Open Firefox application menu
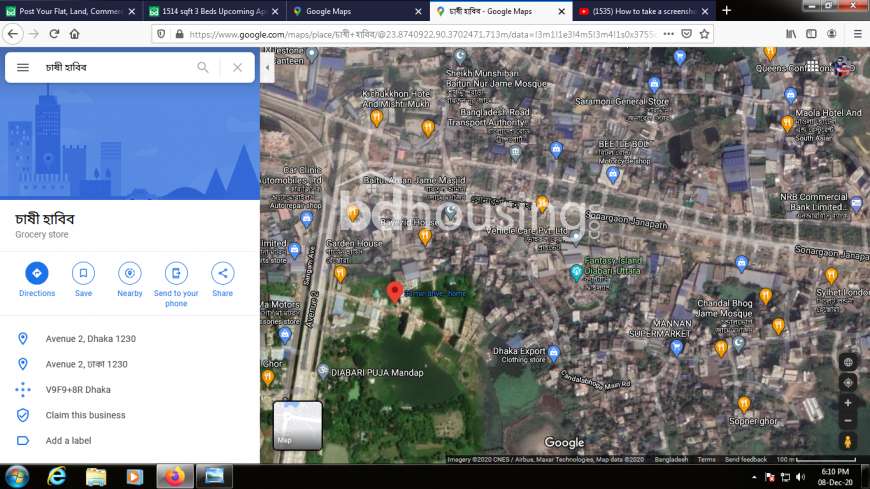This screenshot has height=489, width=870. 857,34
